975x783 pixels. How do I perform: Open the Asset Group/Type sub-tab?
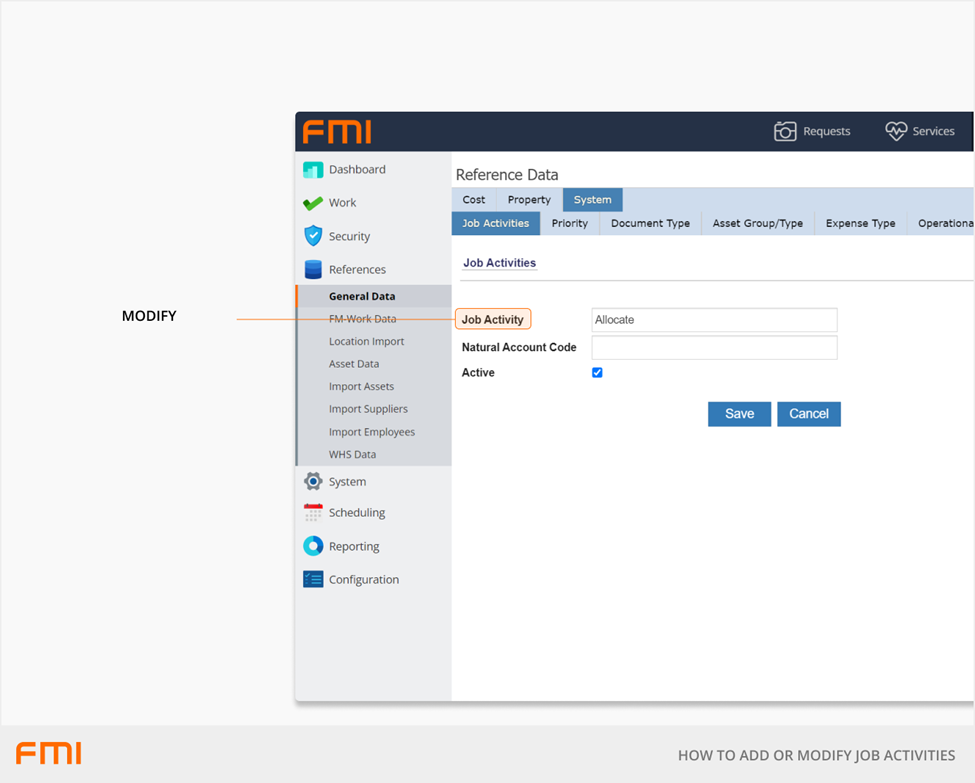[x=757, y=223]
